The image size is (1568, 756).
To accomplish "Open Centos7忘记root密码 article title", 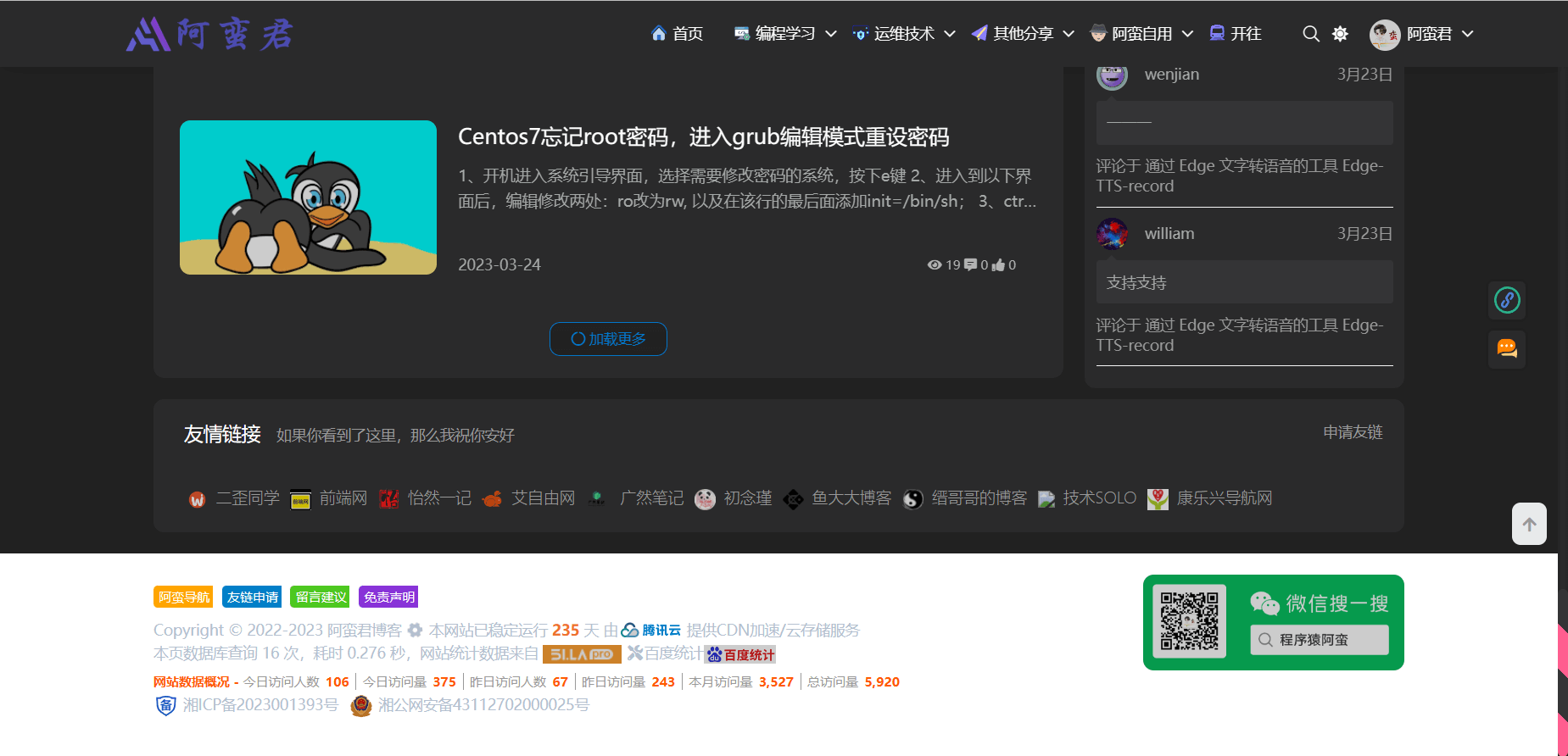I will point(703,136).
